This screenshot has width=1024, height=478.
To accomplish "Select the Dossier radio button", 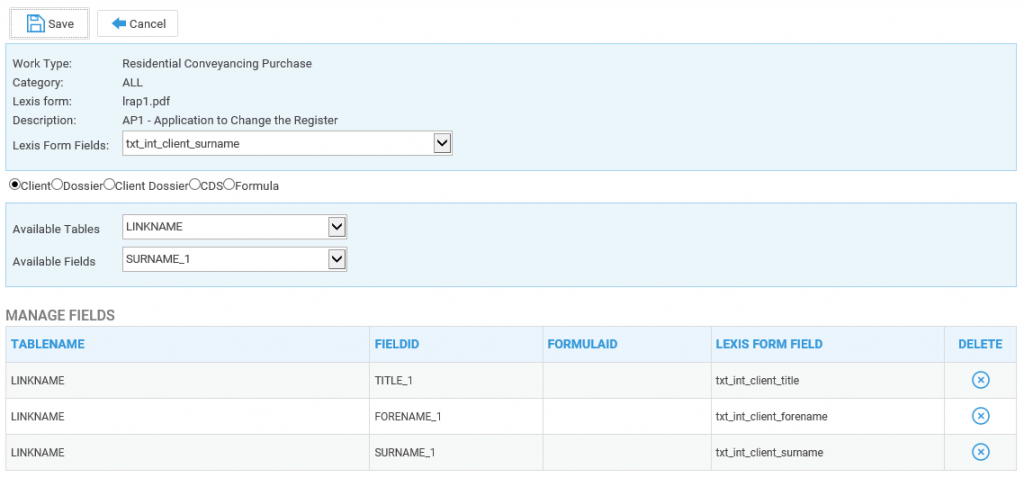I will [57, 185].
